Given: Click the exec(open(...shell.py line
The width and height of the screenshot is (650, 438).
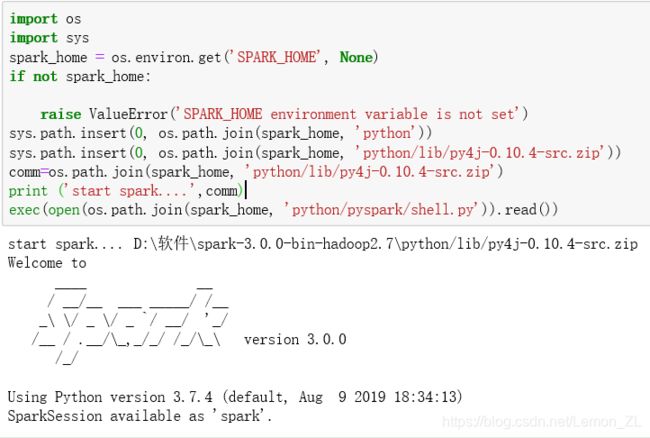Looking at the screenshot, I should point(284,210).
